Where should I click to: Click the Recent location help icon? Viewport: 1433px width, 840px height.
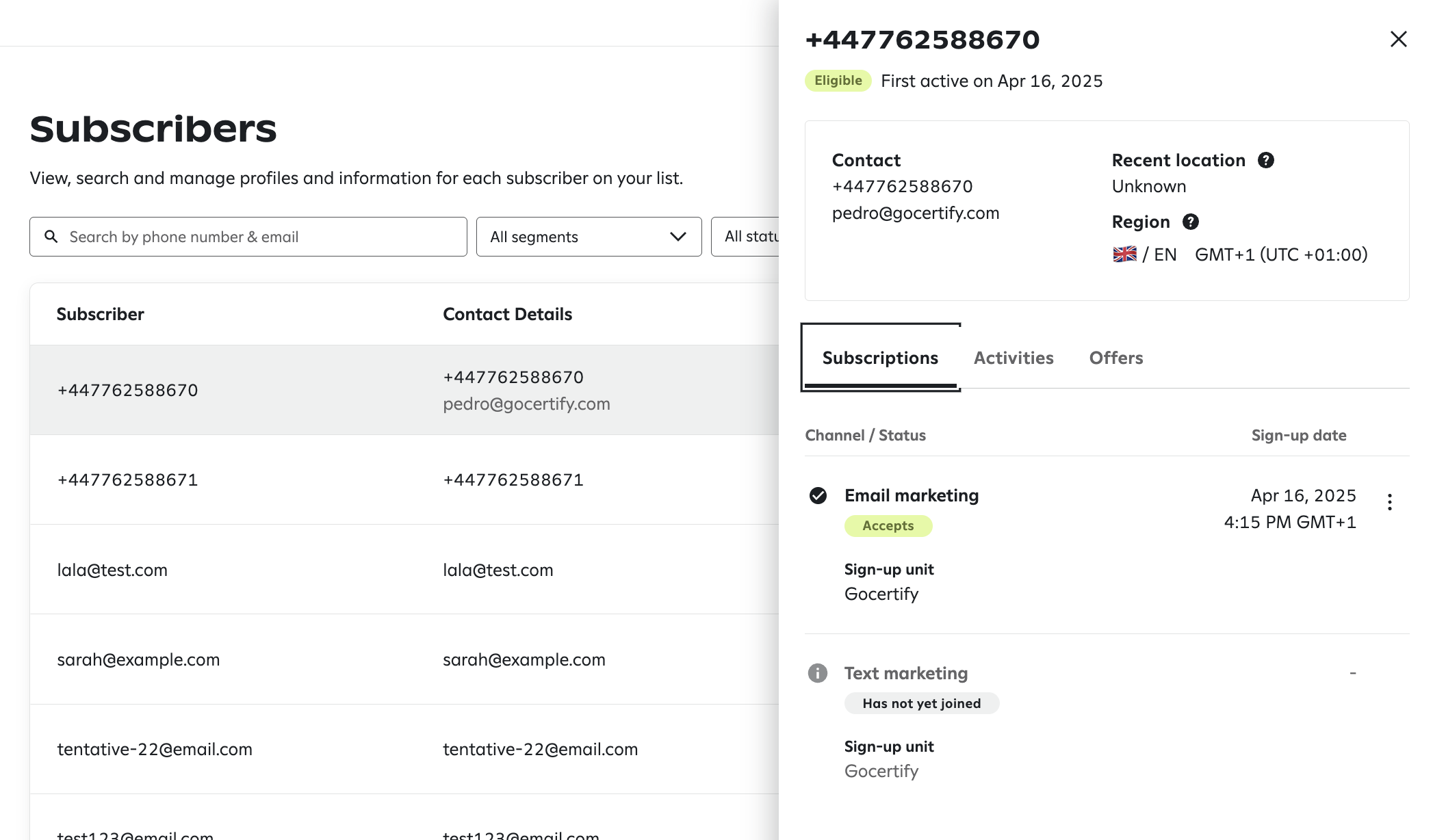click(1265, 160)
